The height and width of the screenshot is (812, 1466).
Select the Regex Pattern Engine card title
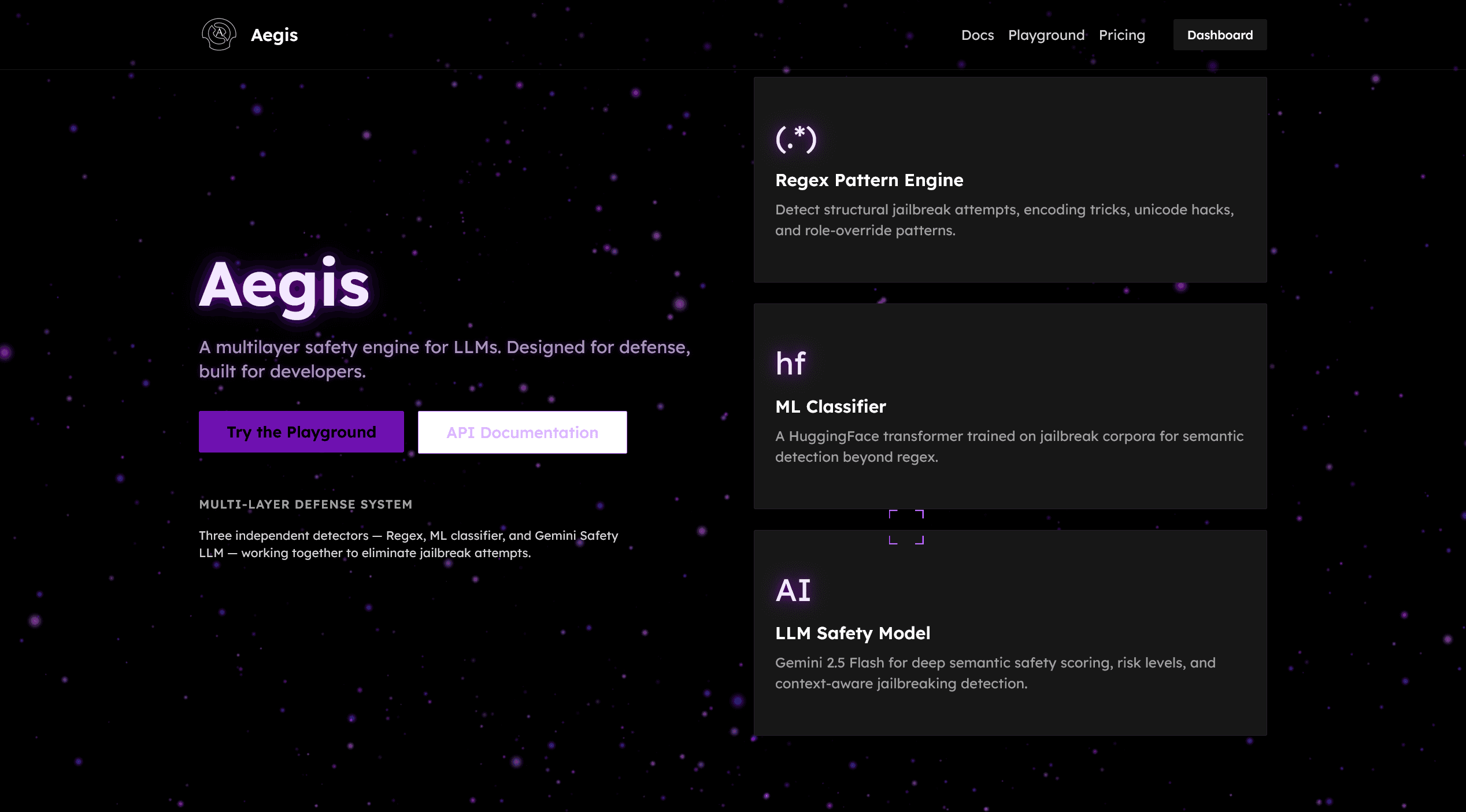[x=869, y=180]
